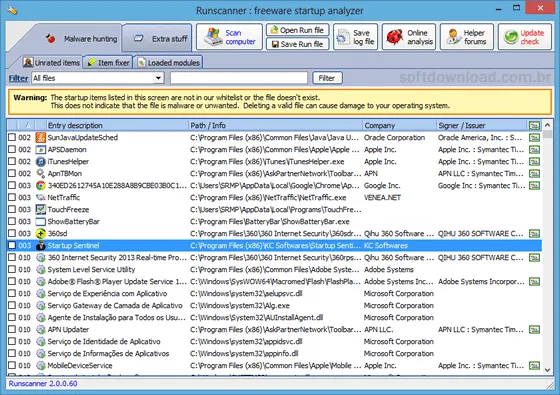Apply with the Filter button
The image size is (560, 395).
(x=327, y=78)
